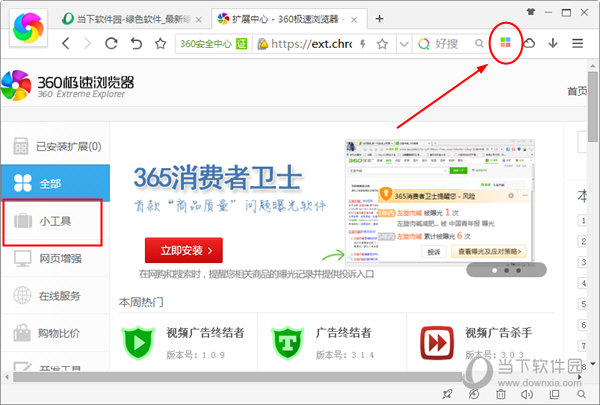This screenshot has width=600, height=405.
Task: Select the 小工具 category
Action: coord(53,221)
